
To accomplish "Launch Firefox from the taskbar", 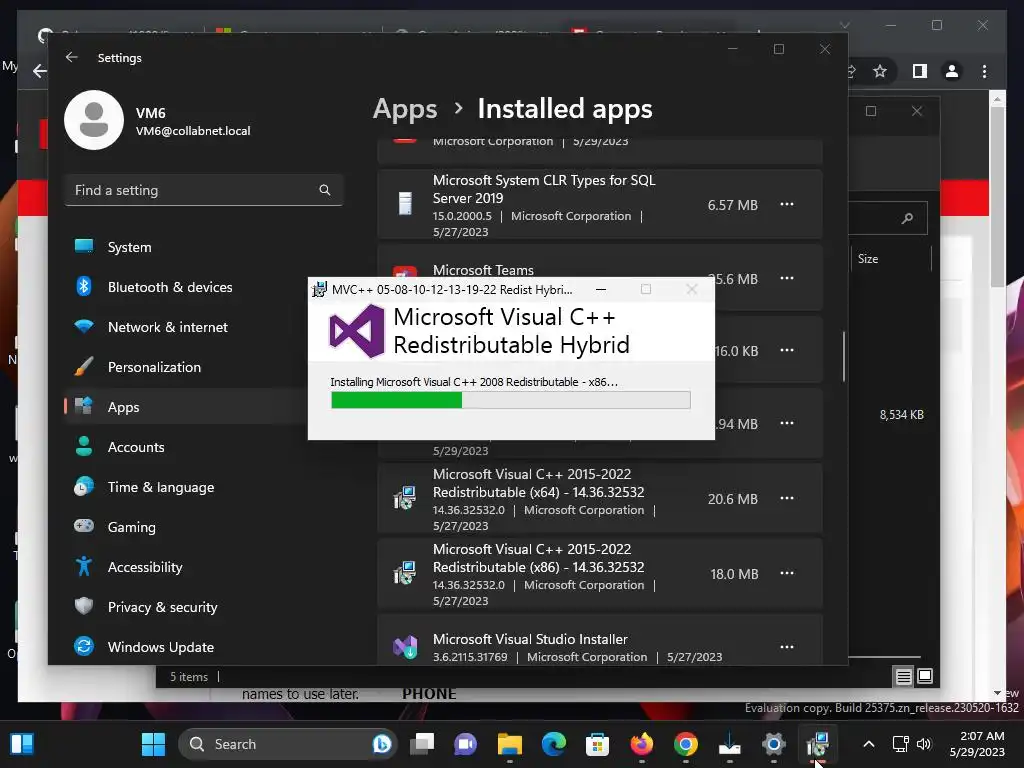I will (642, 744).
